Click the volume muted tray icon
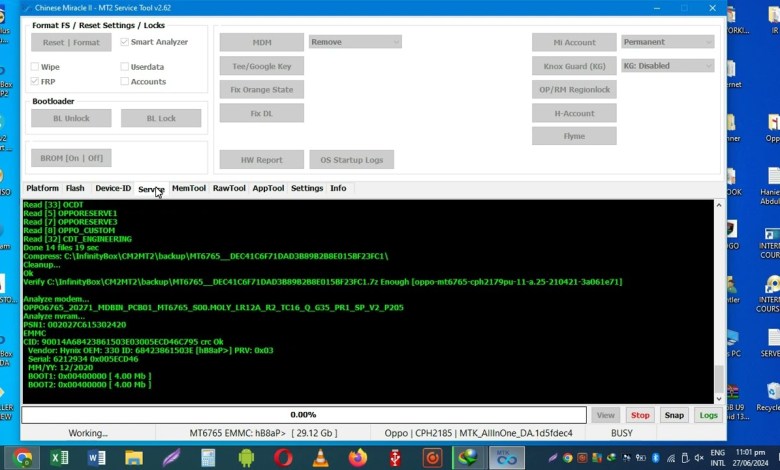Viewport: 780px width, 470px height. click(699, 458)
